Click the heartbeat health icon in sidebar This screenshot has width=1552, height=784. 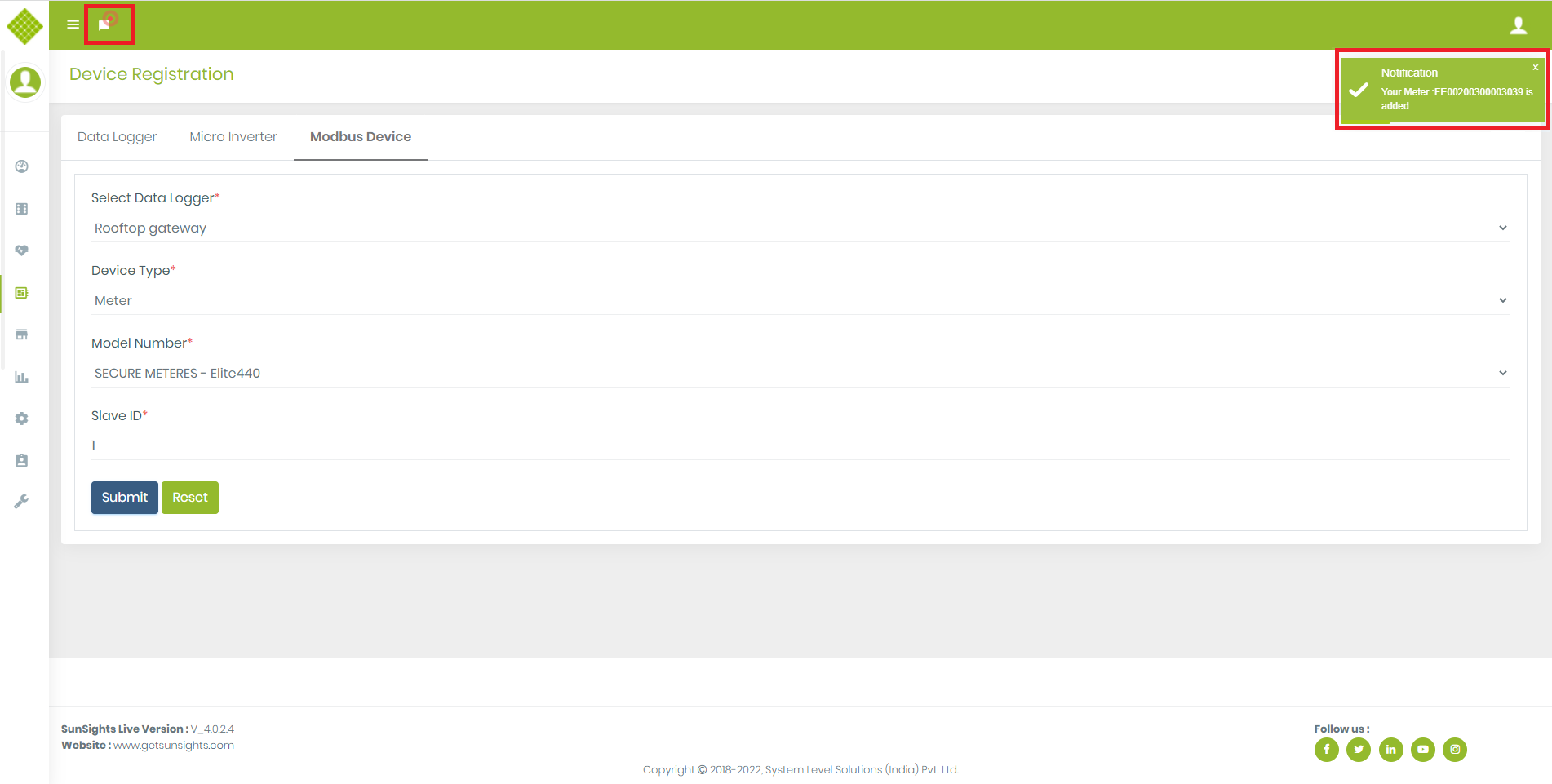point(22,250)
